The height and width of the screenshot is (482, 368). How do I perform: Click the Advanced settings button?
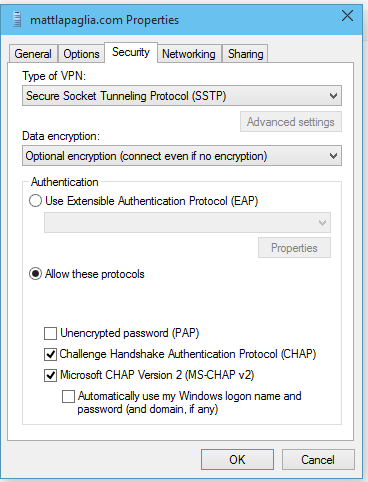pos(291,122)
